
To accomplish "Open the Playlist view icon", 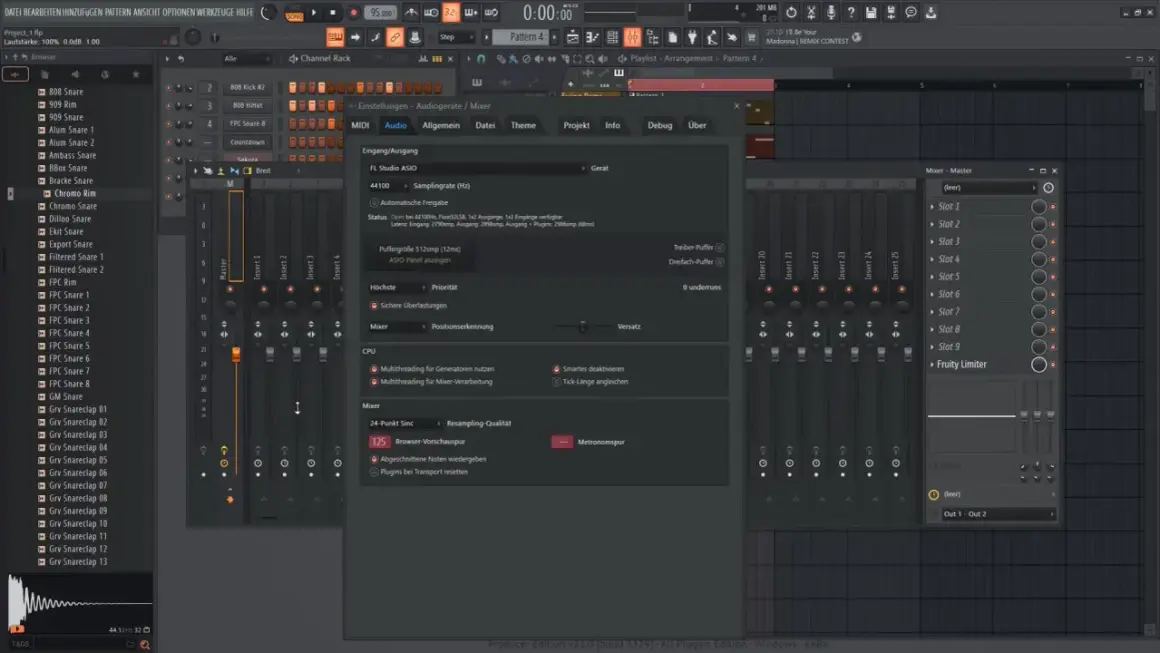I will click(573, 37).
